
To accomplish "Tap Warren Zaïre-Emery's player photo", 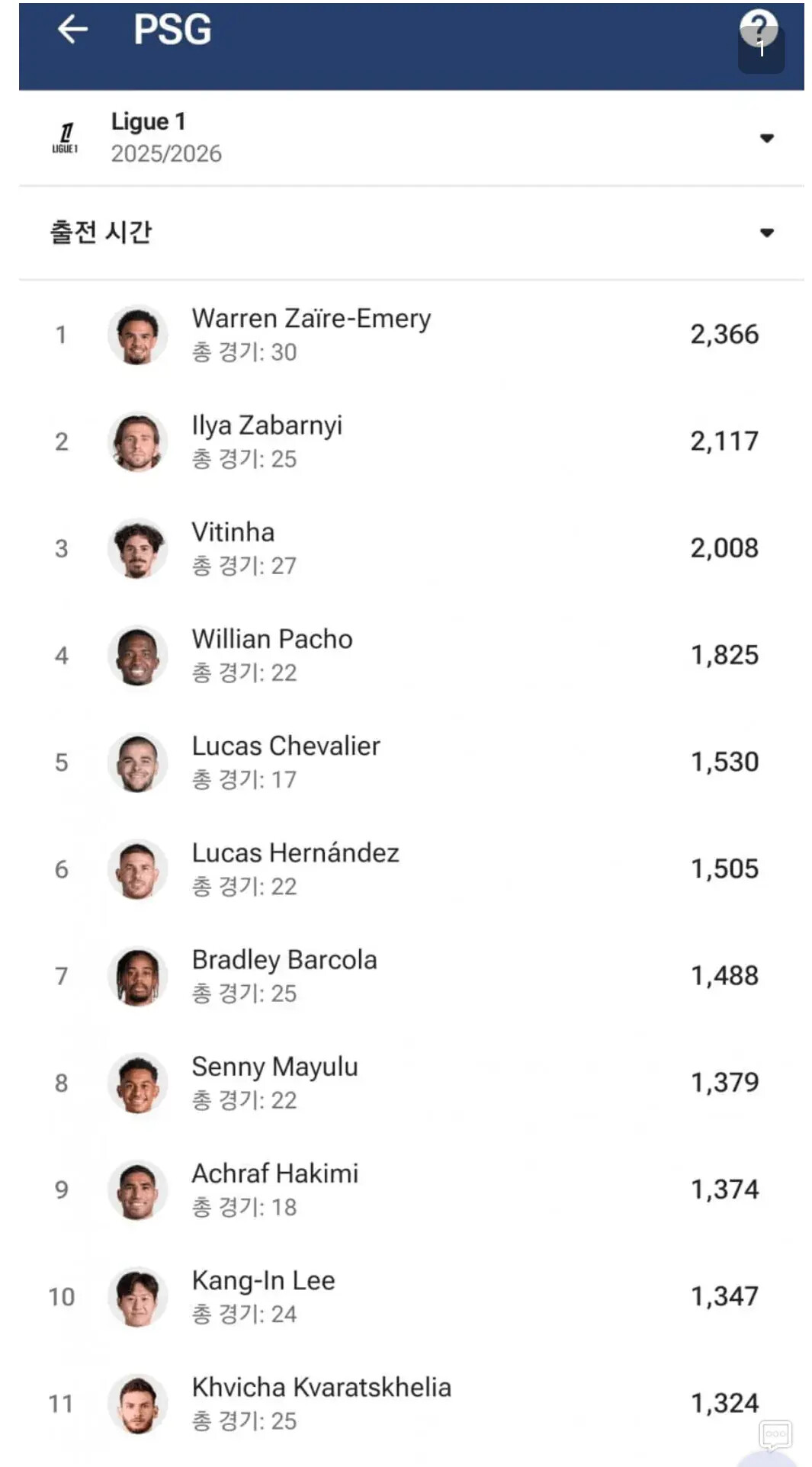I will click(x=137, y=335).
